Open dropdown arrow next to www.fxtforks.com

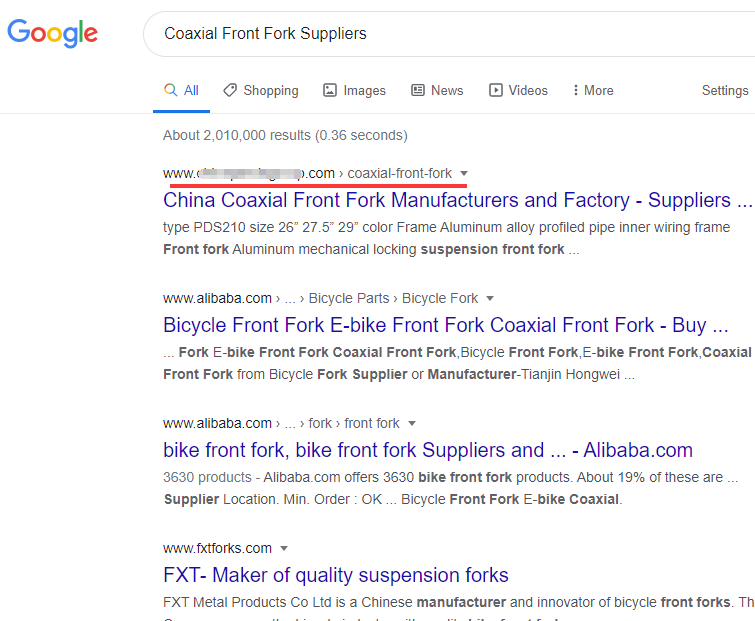(x=284, y=549)
